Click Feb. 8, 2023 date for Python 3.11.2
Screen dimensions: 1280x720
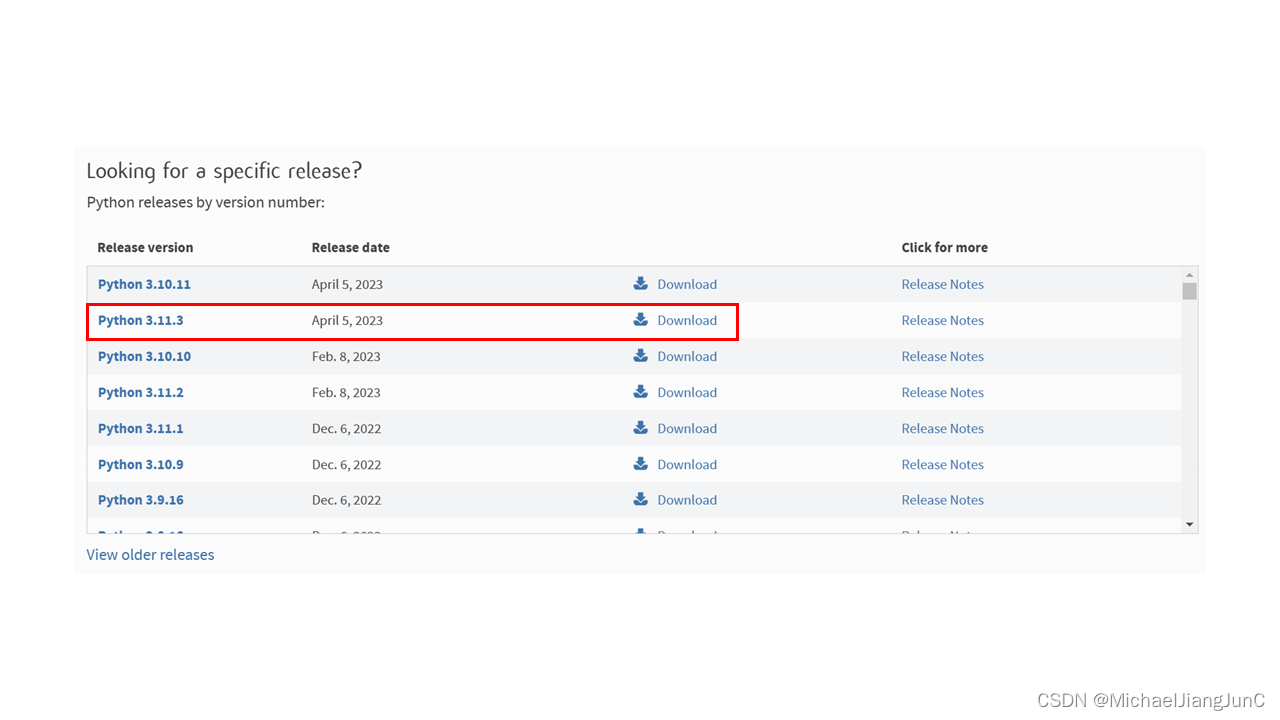pos(346,392)
